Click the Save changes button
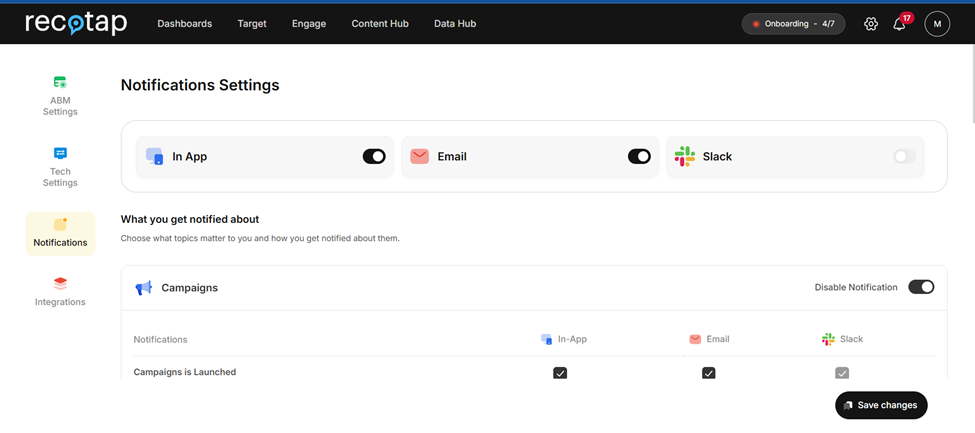975x433 pixels. pyautogui.click(x=881, y=405)
